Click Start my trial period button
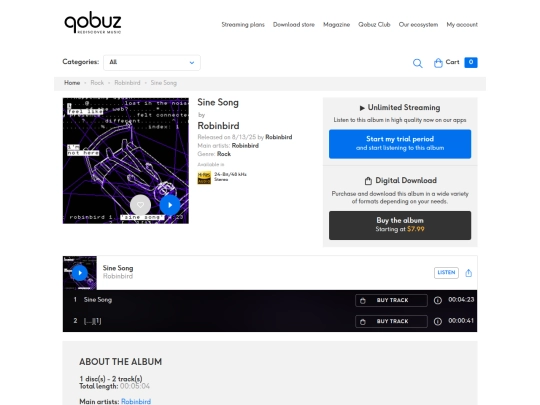 (x=400, y=144)
